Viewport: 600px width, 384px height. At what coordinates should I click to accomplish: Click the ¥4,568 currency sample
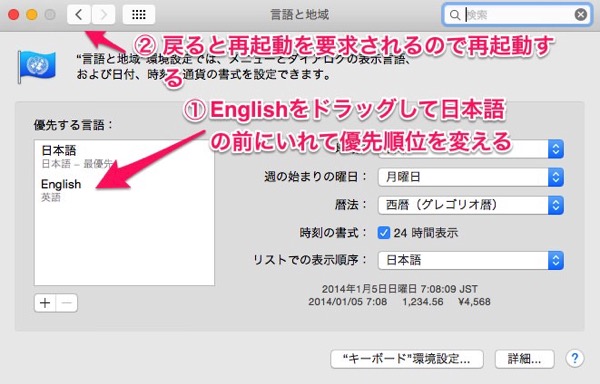click(474, 302)
